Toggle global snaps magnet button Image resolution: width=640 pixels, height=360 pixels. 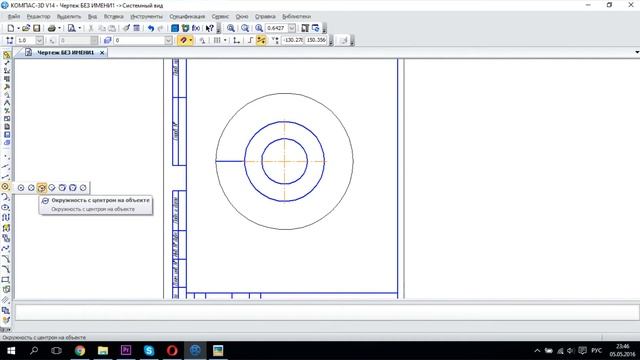pyautogui.click(x=183, y=40)
